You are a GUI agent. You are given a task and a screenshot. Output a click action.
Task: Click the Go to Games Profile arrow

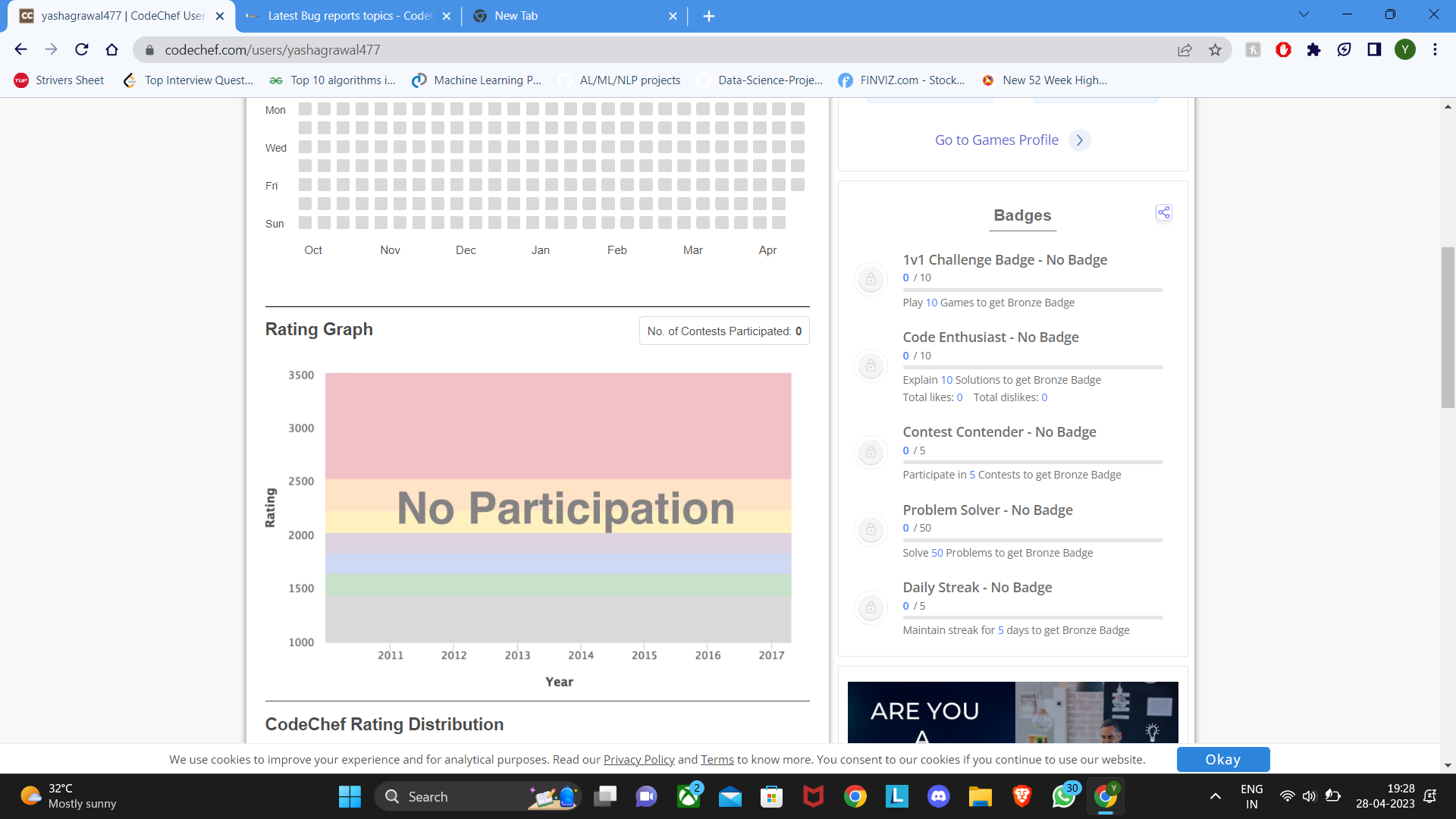pyautogui.click(x=1079, y=140)
